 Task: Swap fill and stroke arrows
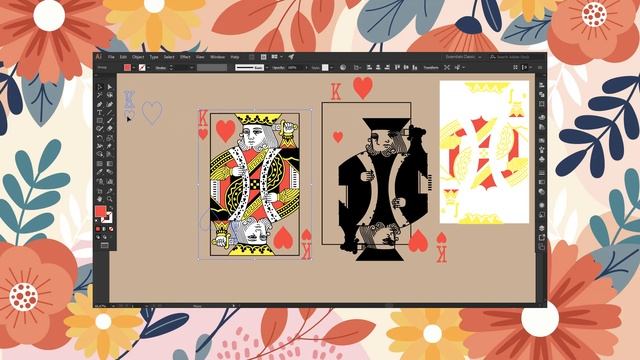click(111, 208)
